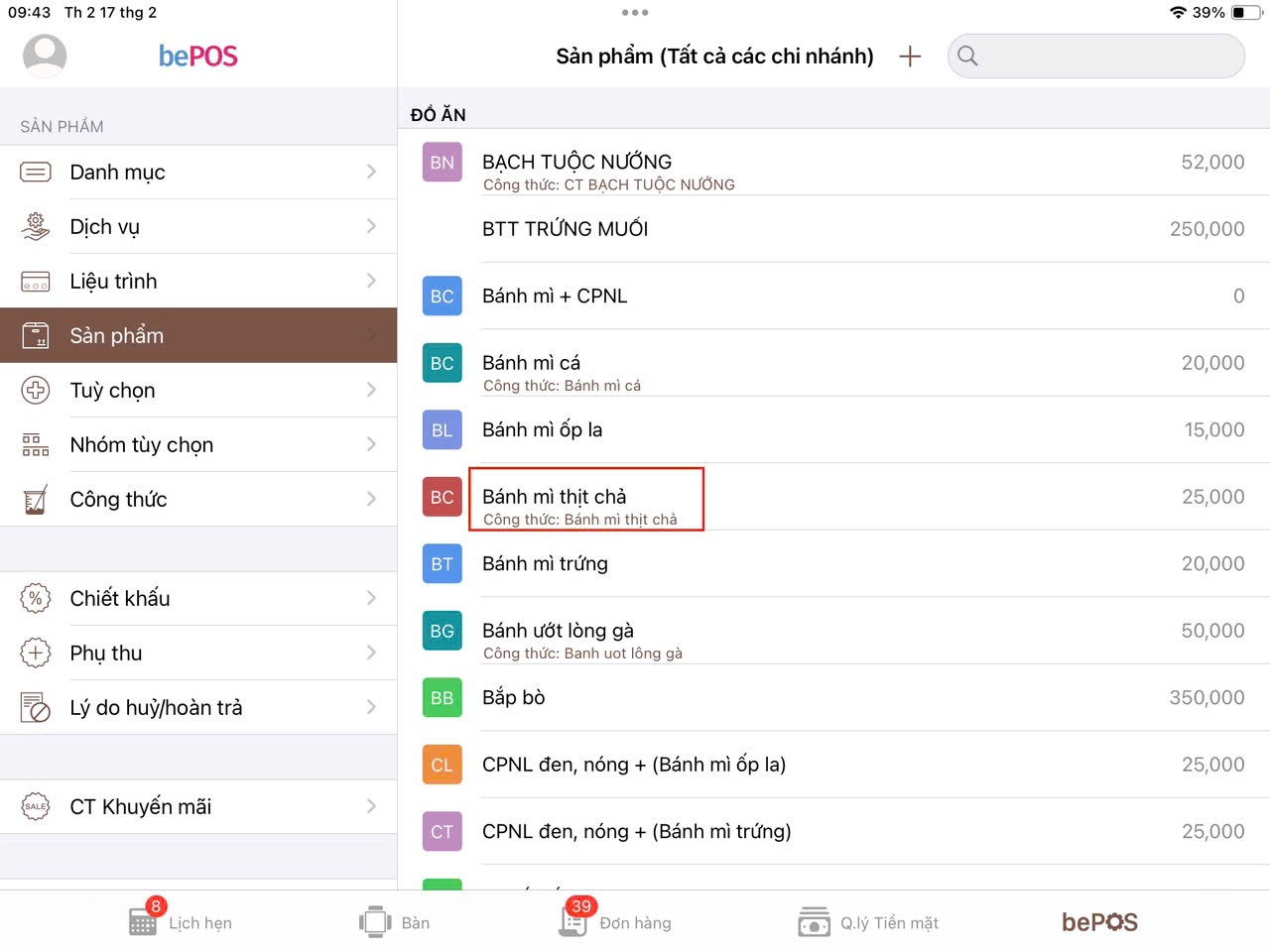
Task: Select the Q.lý Tiền mặt tab
Action: pos(868,922)
